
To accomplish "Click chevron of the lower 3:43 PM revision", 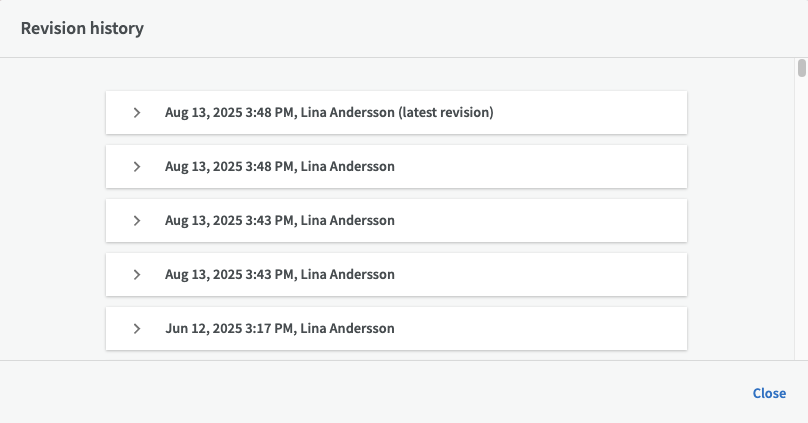I will 137,274.
